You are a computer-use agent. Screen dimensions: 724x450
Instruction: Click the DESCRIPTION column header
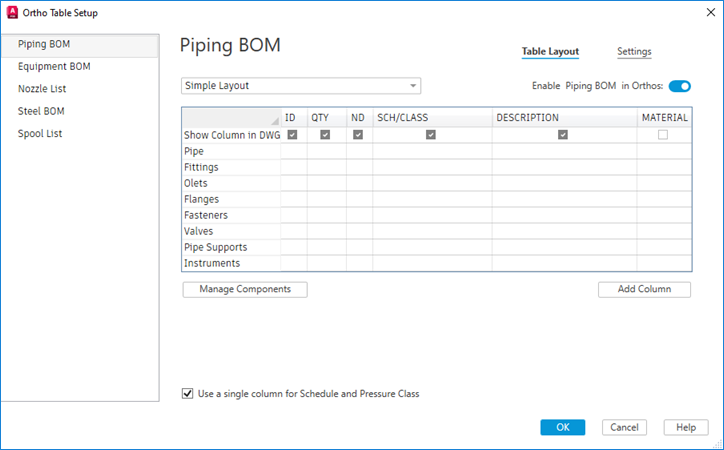(527, 118)
